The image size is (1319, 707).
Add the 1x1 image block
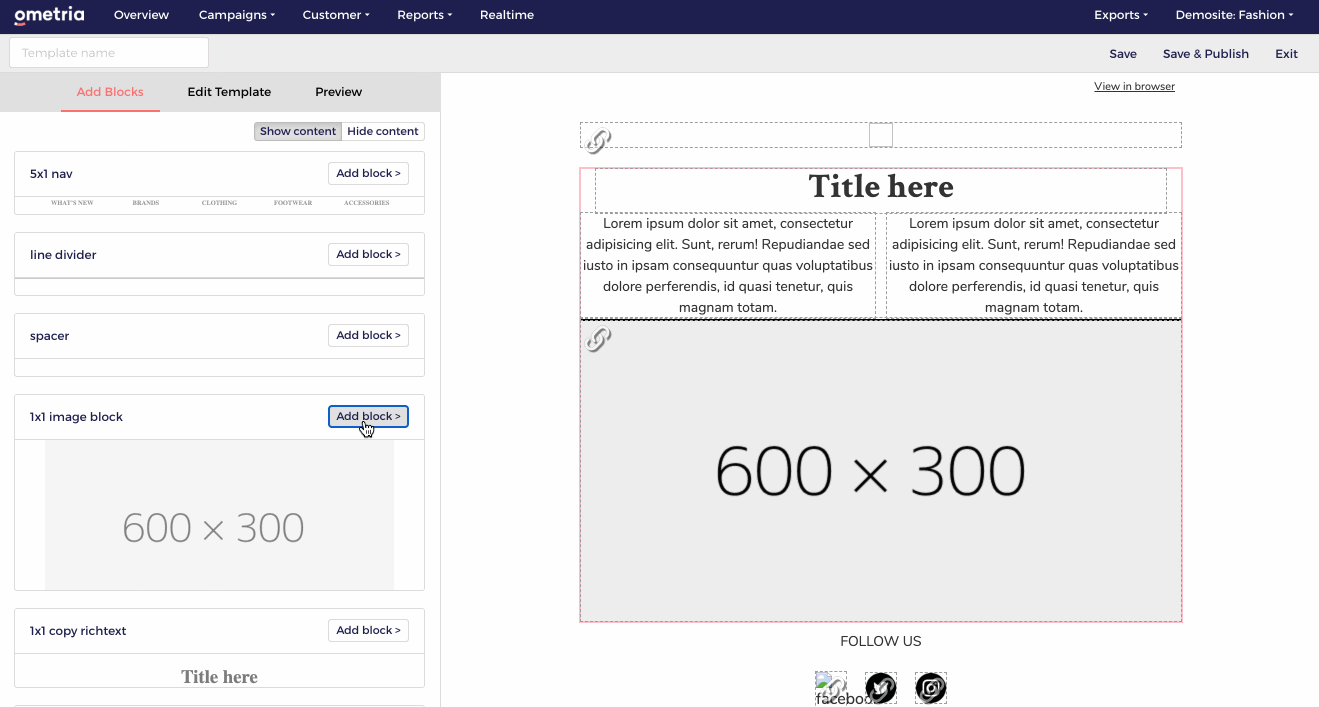click(x=368, y=416)
